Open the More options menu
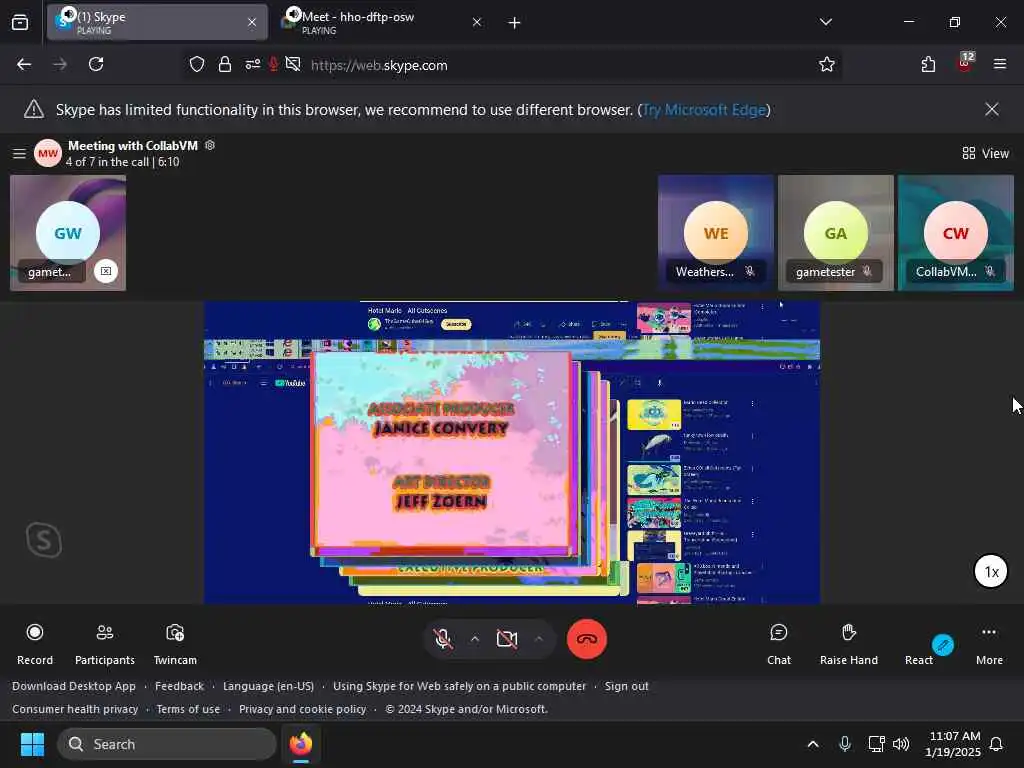Viewport: 1024px width, 768px height. (x=989, y=644)
